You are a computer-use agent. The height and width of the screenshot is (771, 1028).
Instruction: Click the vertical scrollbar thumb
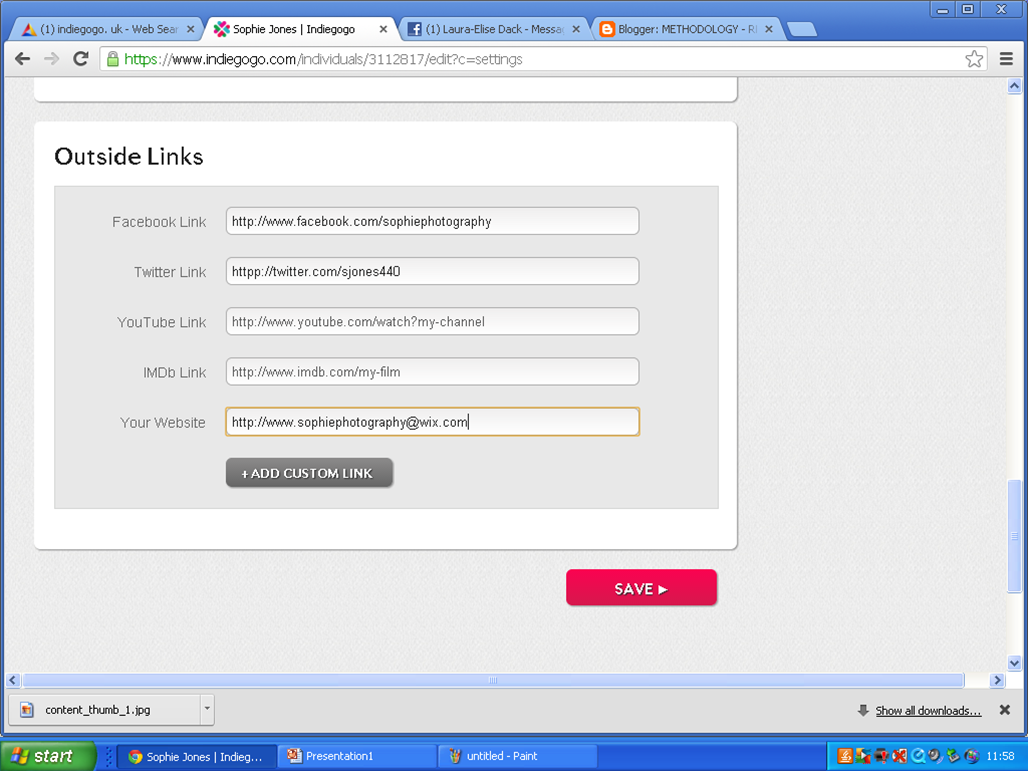pos(1014,536)
